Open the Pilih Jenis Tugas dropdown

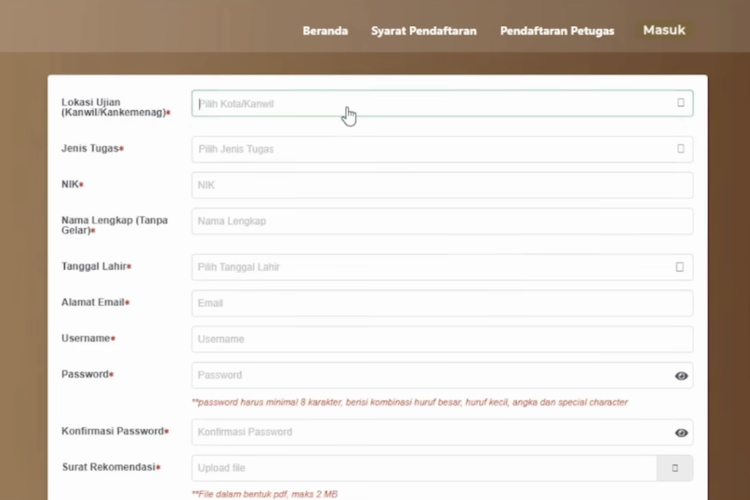pyautogui.click(x=430, y=149)
